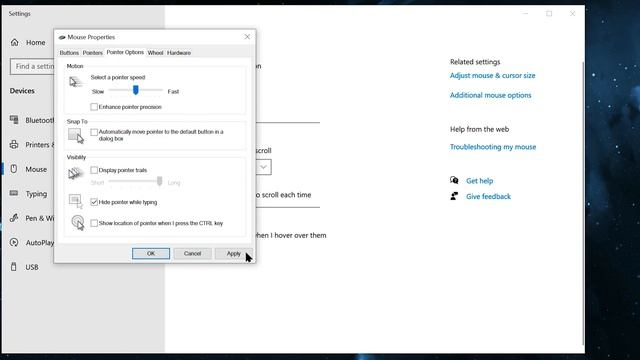Select USB in Settings sidebar
640x360 pixels.
point(32,267)
